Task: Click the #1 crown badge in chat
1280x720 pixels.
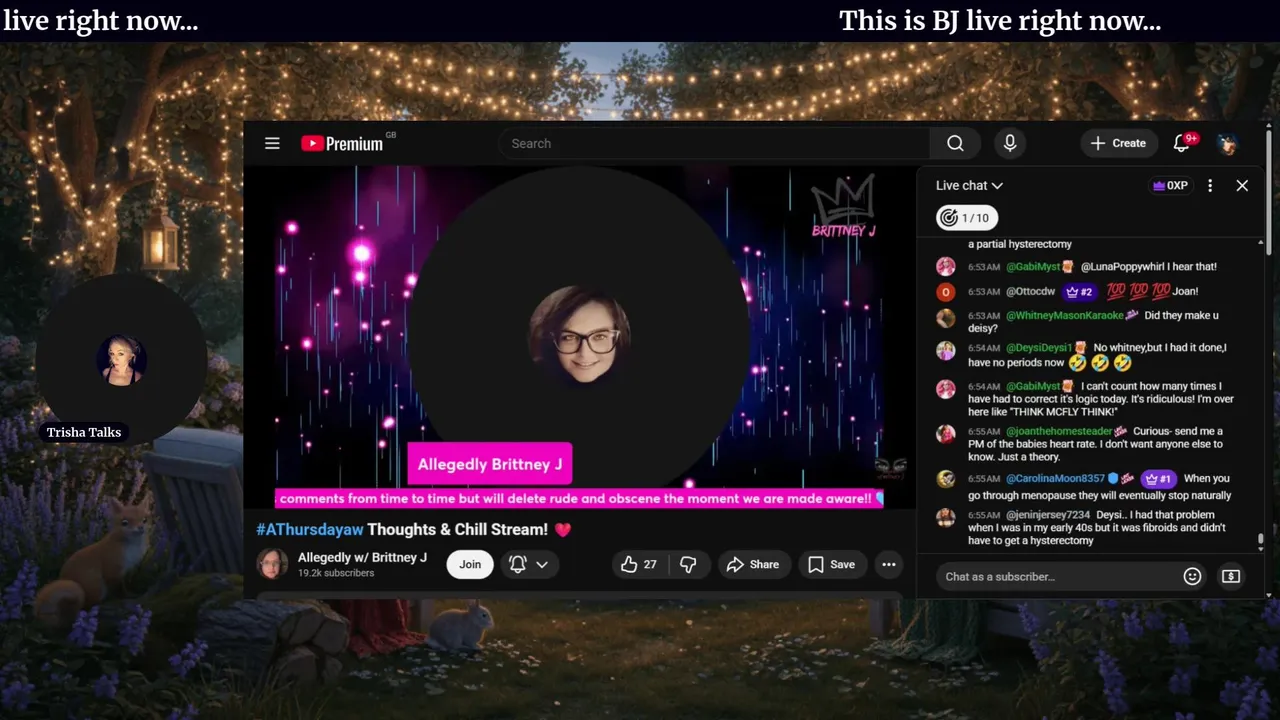Action: coord(1158,479)
